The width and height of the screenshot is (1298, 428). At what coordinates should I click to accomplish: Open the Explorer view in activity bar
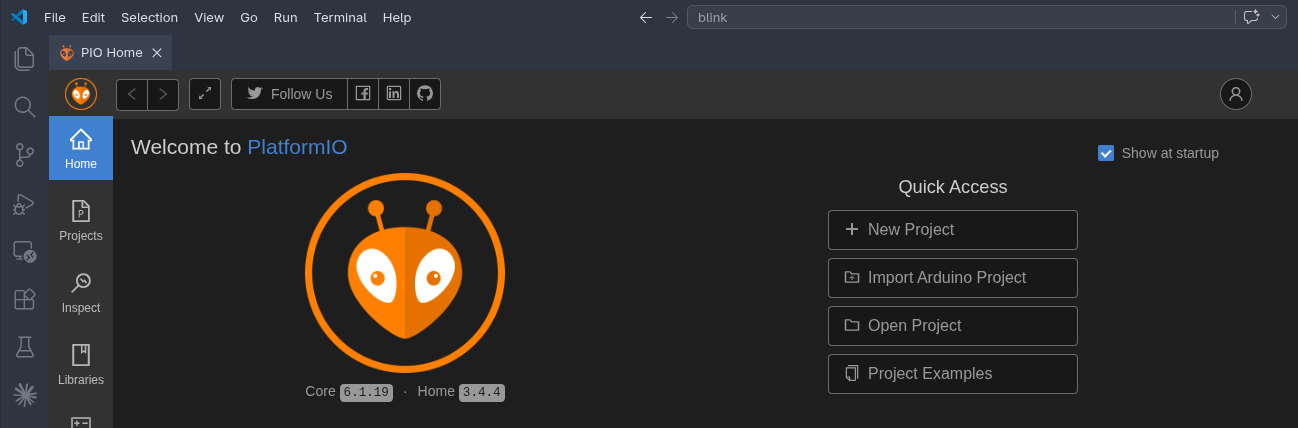(25, 58)
